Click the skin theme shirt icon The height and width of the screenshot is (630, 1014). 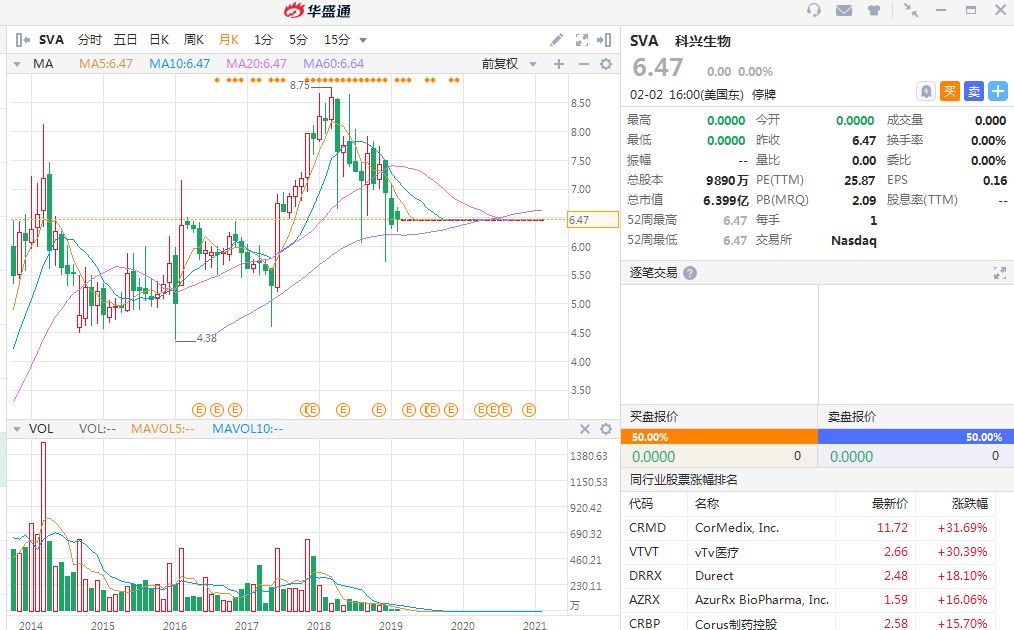click(874, 11)
